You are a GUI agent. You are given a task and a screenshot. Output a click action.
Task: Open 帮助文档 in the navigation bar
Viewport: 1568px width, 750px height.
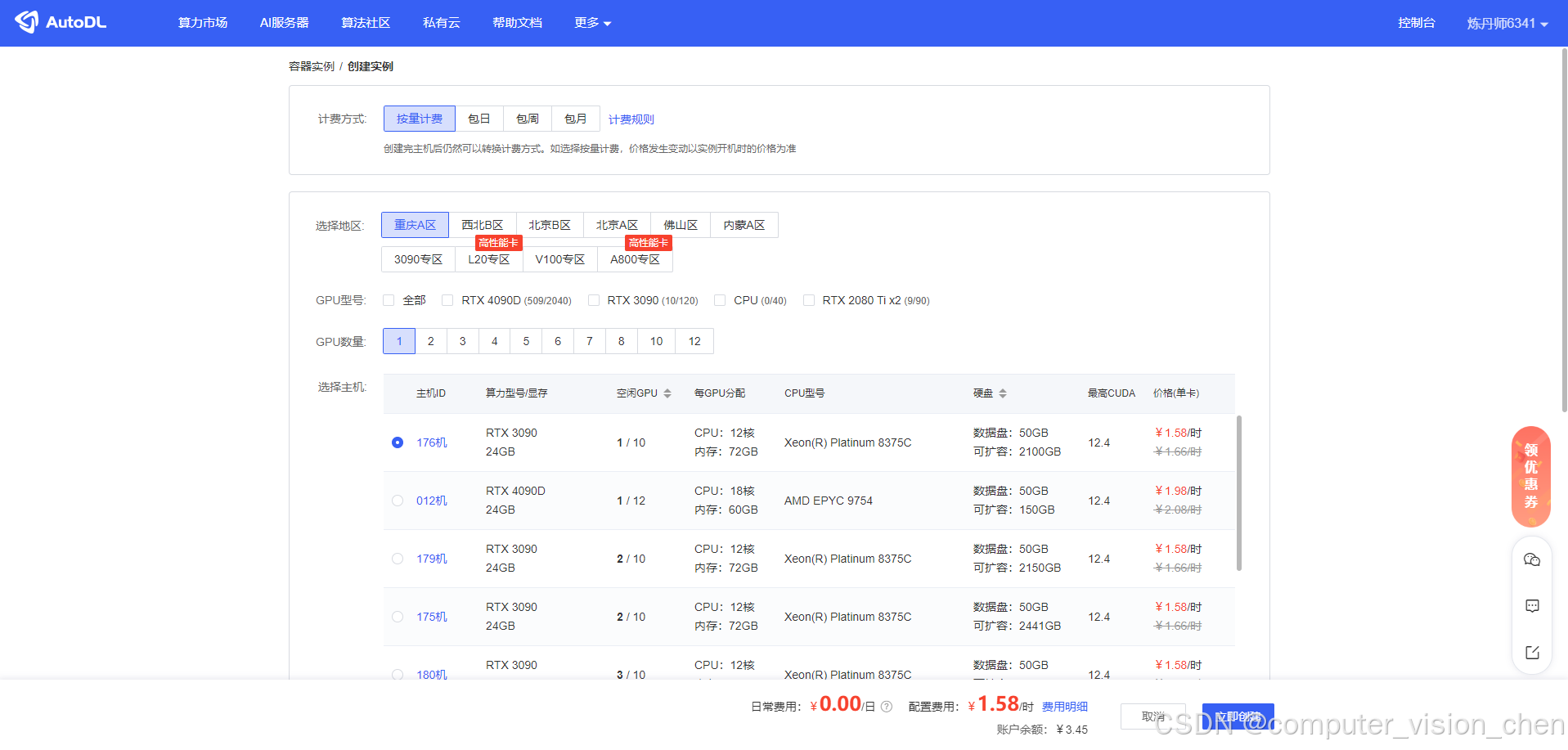(x=517, y=23)
